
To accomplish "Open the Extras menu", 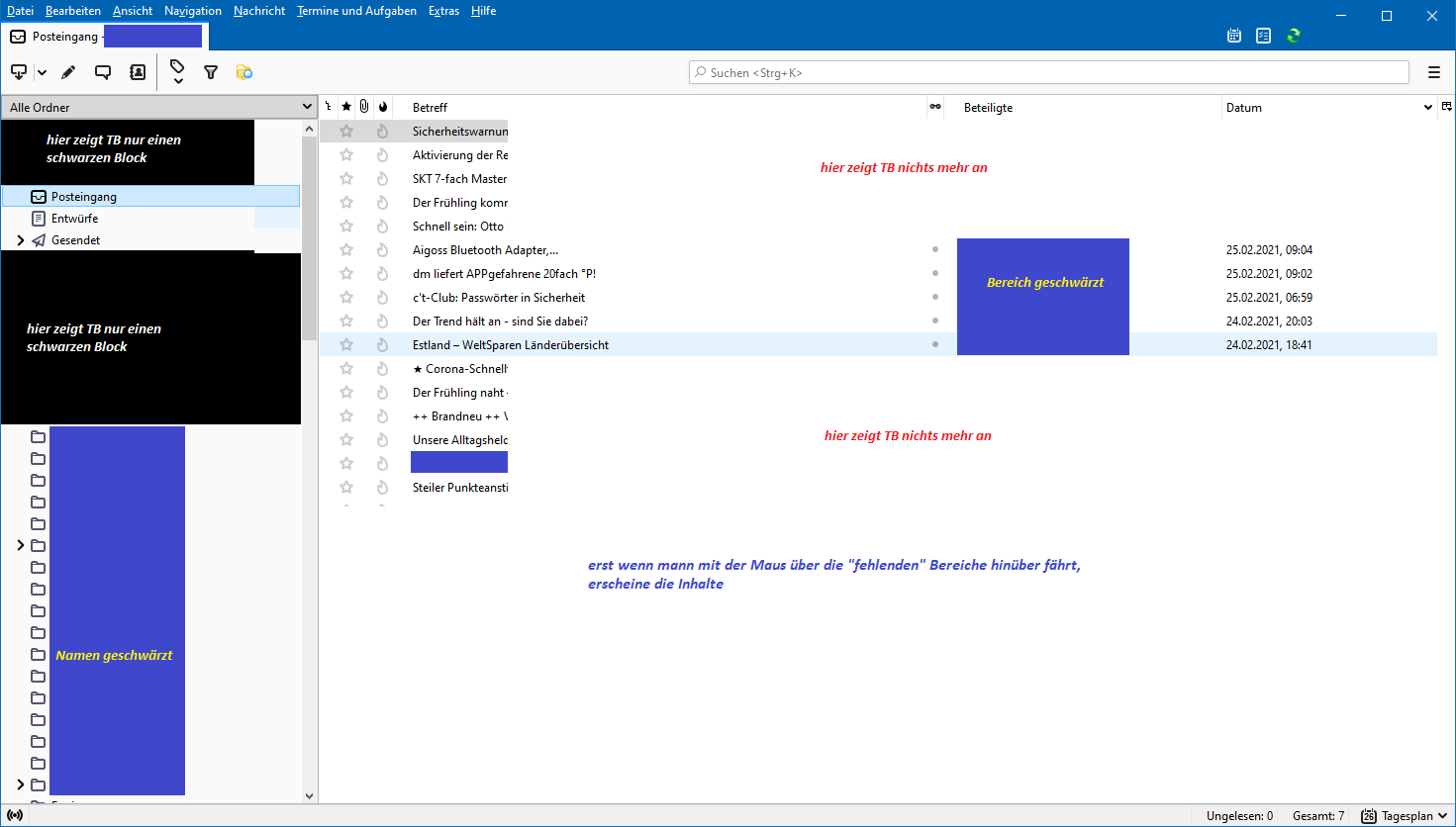I will (443, 11).
